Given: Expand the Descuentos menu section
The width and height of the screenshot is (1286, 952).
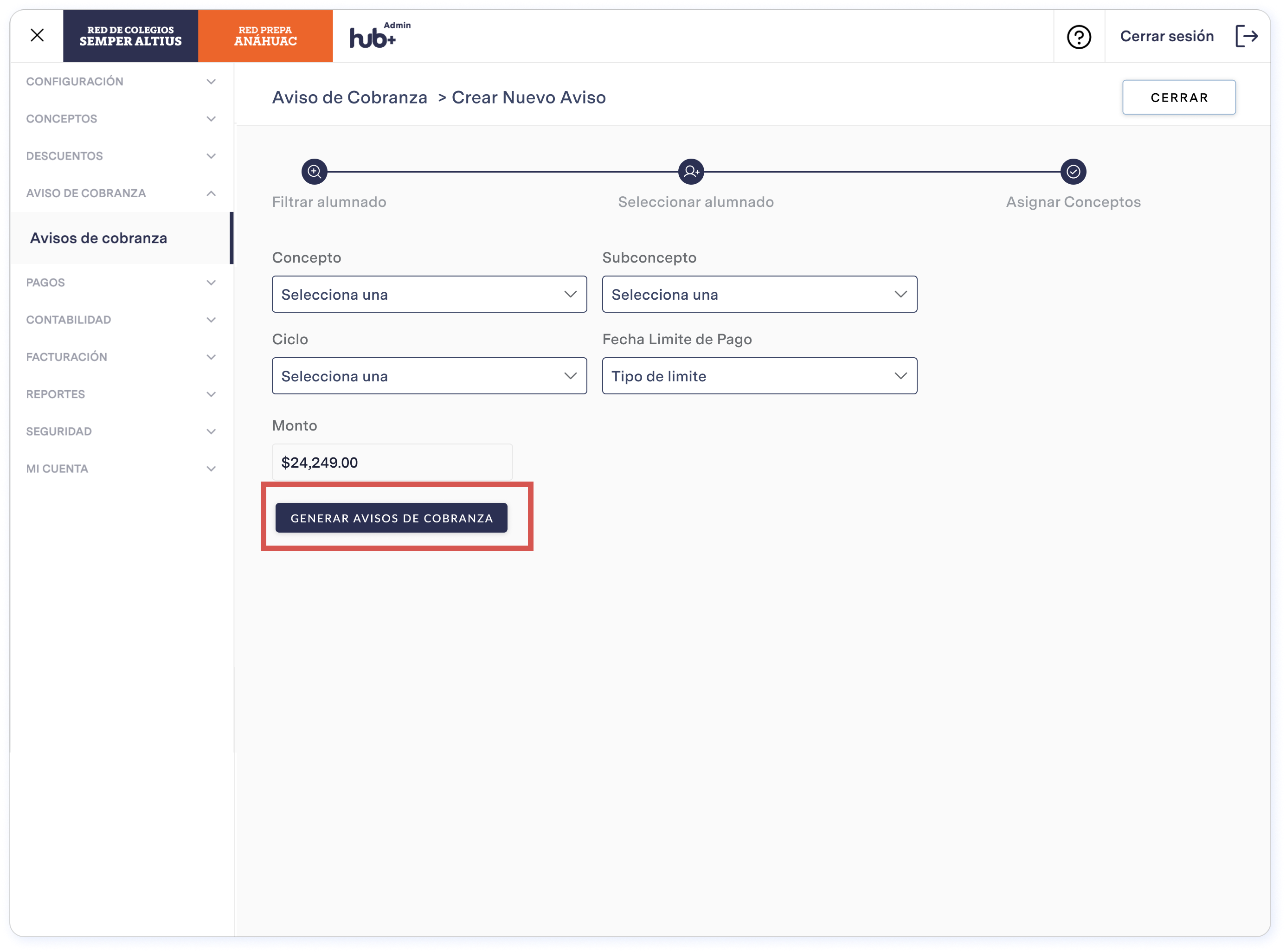Looking at the screenshot, I should tap(121, 156).
